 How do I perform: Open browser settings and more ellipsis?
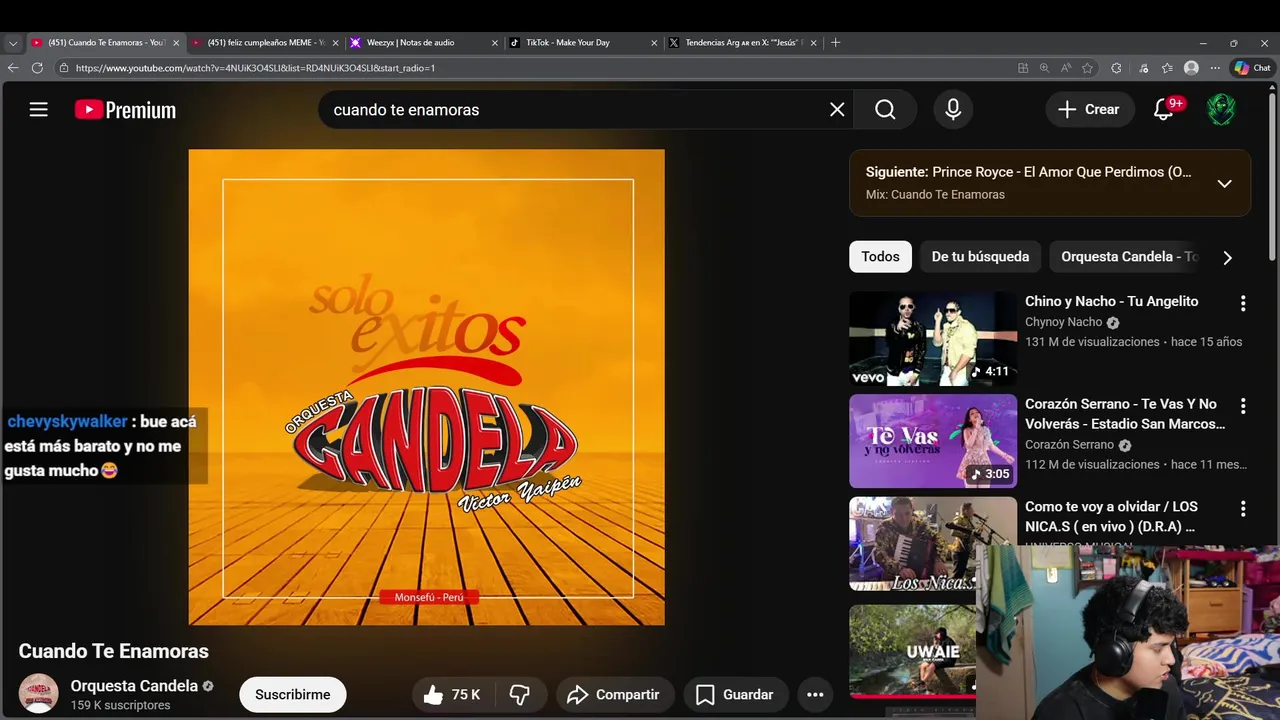(1215, 68)
